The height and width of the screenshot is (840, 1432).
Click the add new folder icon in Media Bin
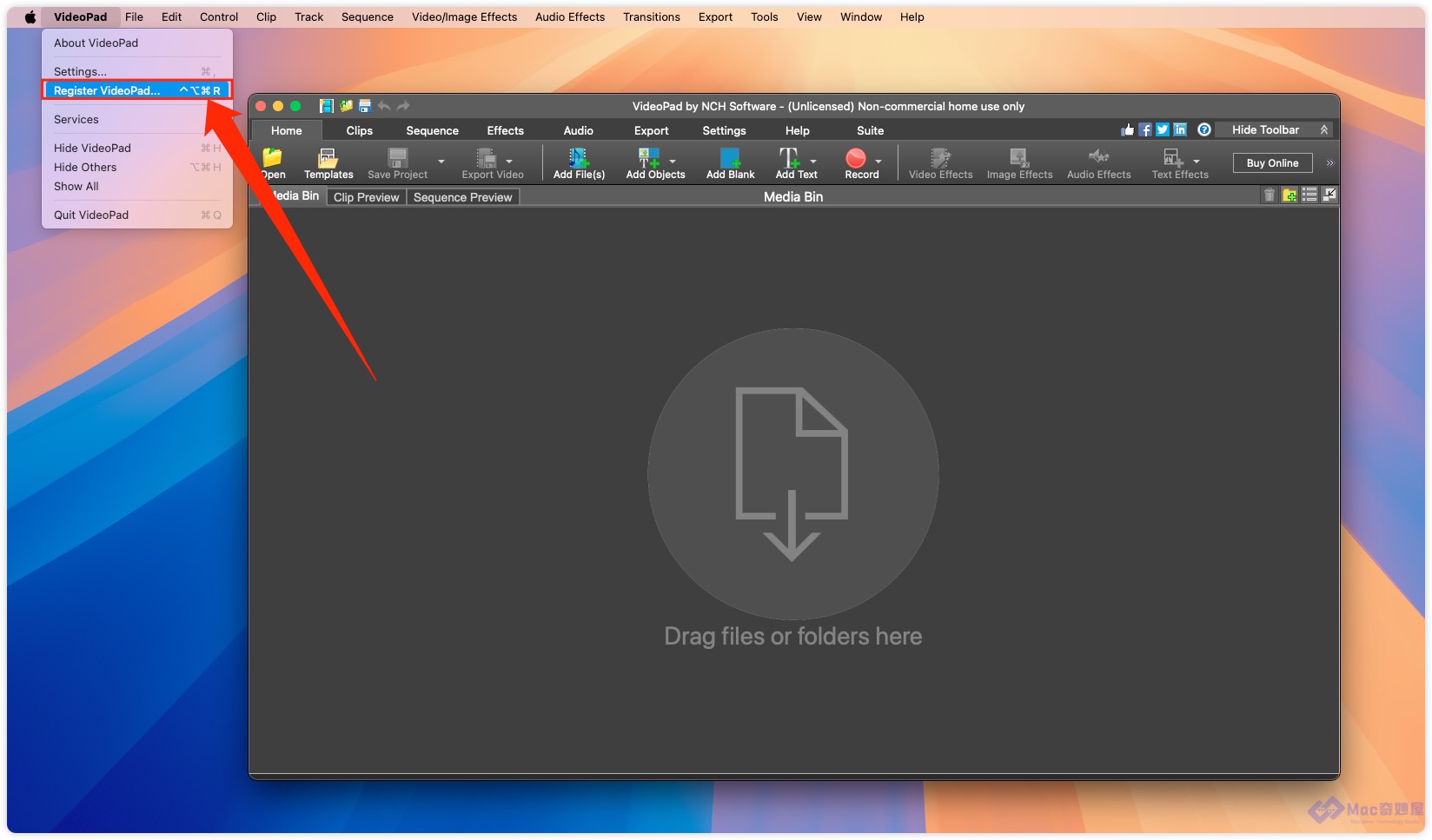[x=1289, y=195]
